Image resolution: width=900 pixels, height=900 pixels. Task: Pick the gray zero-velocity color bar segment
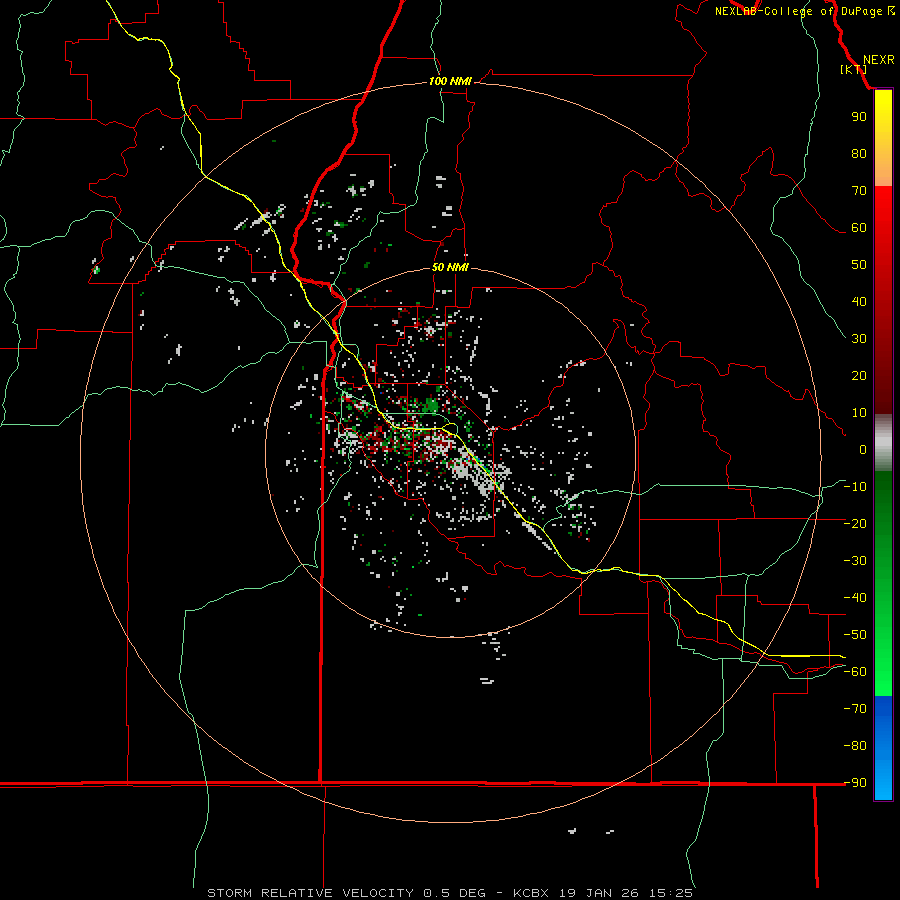point(883,443)
